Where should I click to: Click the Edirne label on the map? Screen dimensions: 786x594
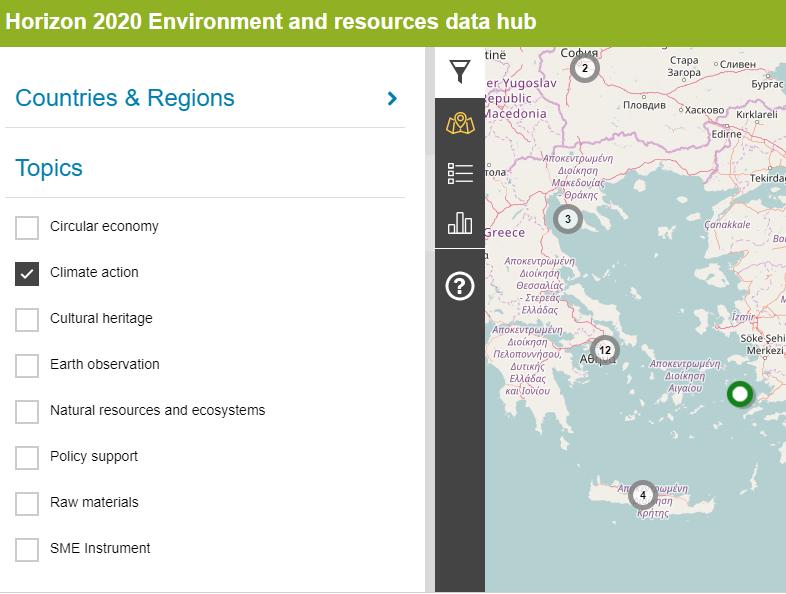pyautogui.click(x=726, y=134)
